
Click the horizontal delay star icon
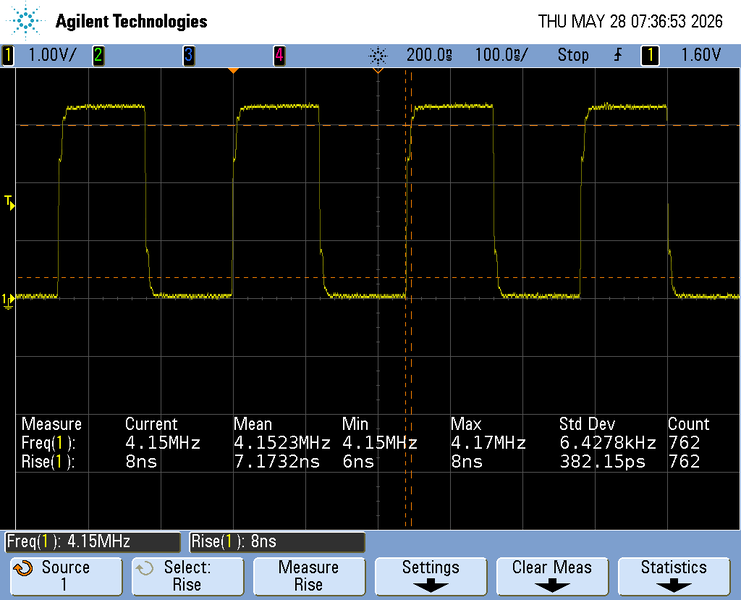coord(378,56)
